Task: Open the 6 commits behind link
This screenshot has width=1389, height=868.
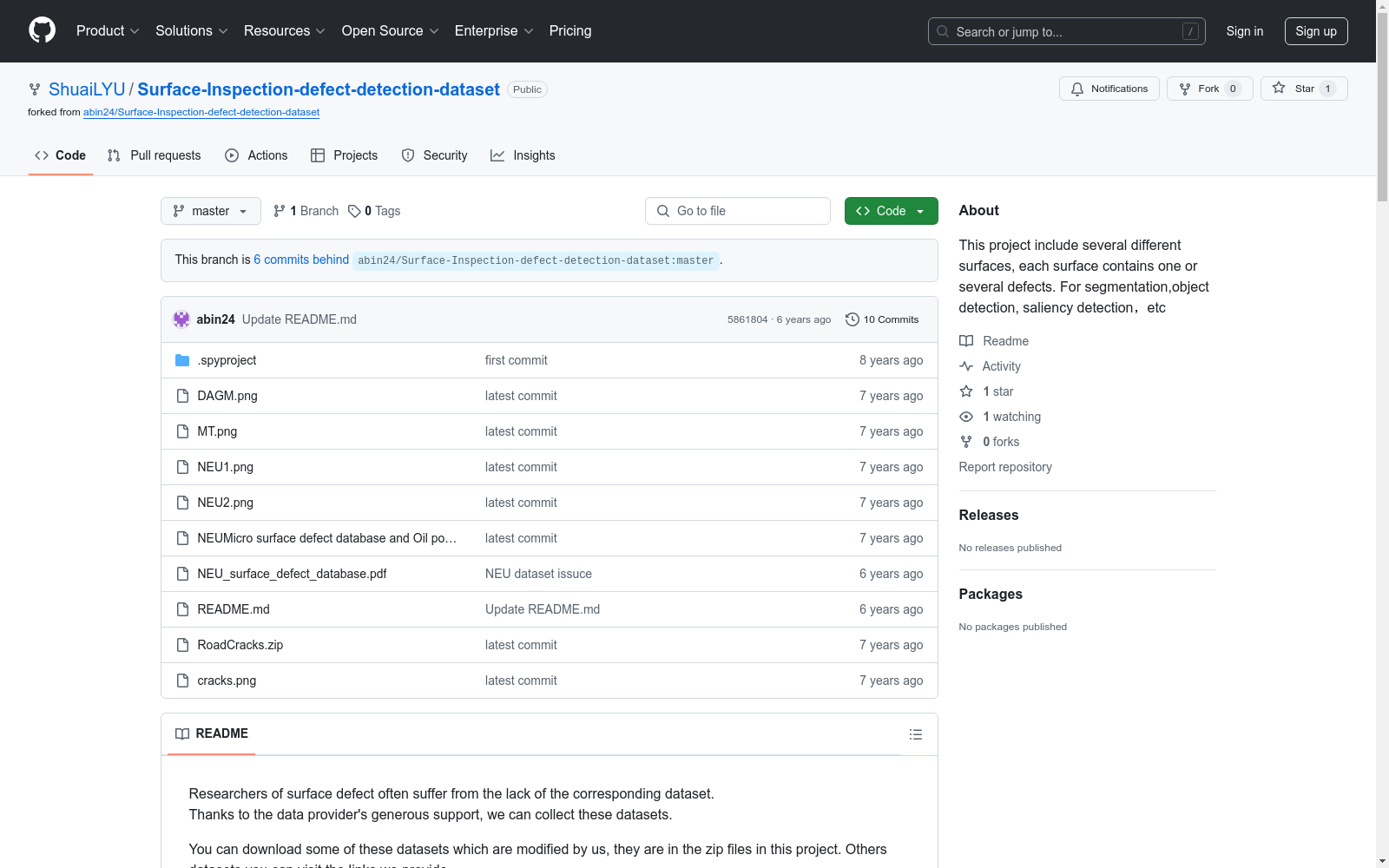Action: coord(301,260)
